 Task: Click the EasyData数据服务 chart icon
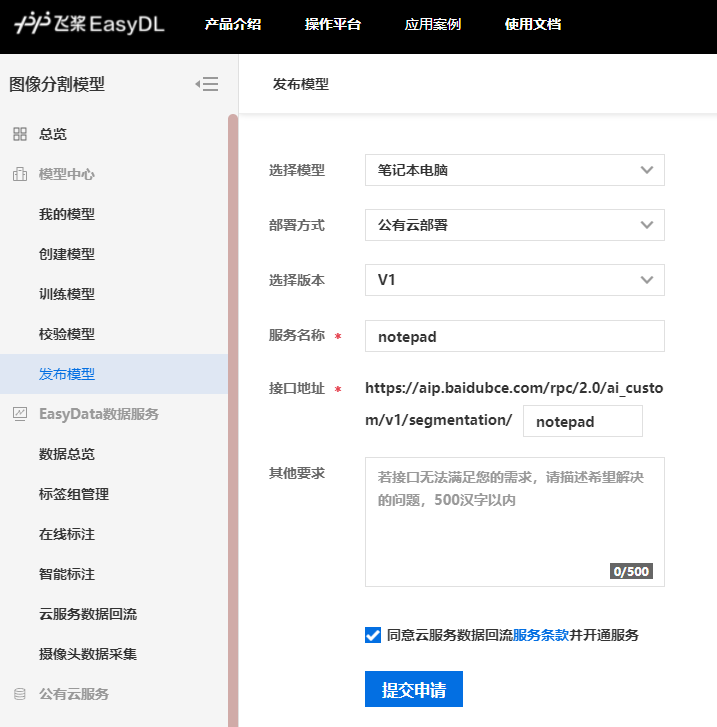click(20, 414)
